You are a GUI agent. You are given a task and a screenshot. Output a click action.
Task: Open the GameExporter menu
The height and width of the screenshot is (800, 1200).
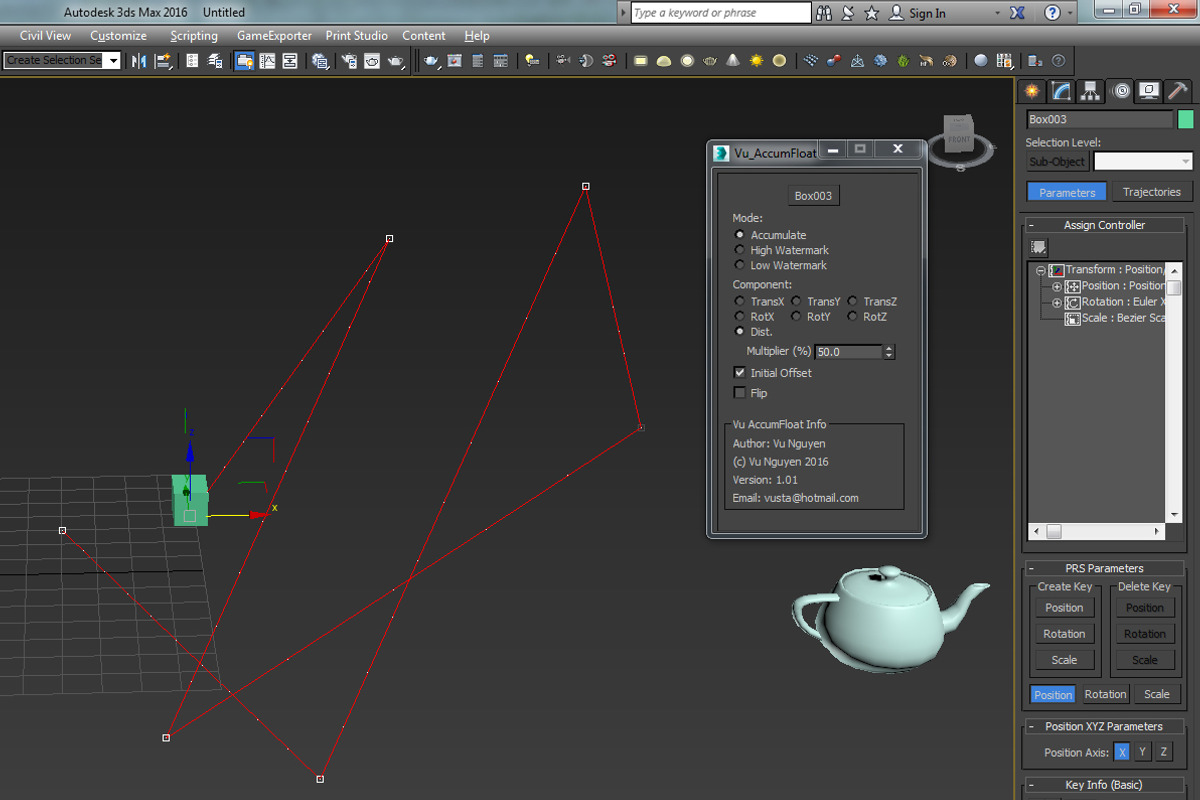(274, 35)
